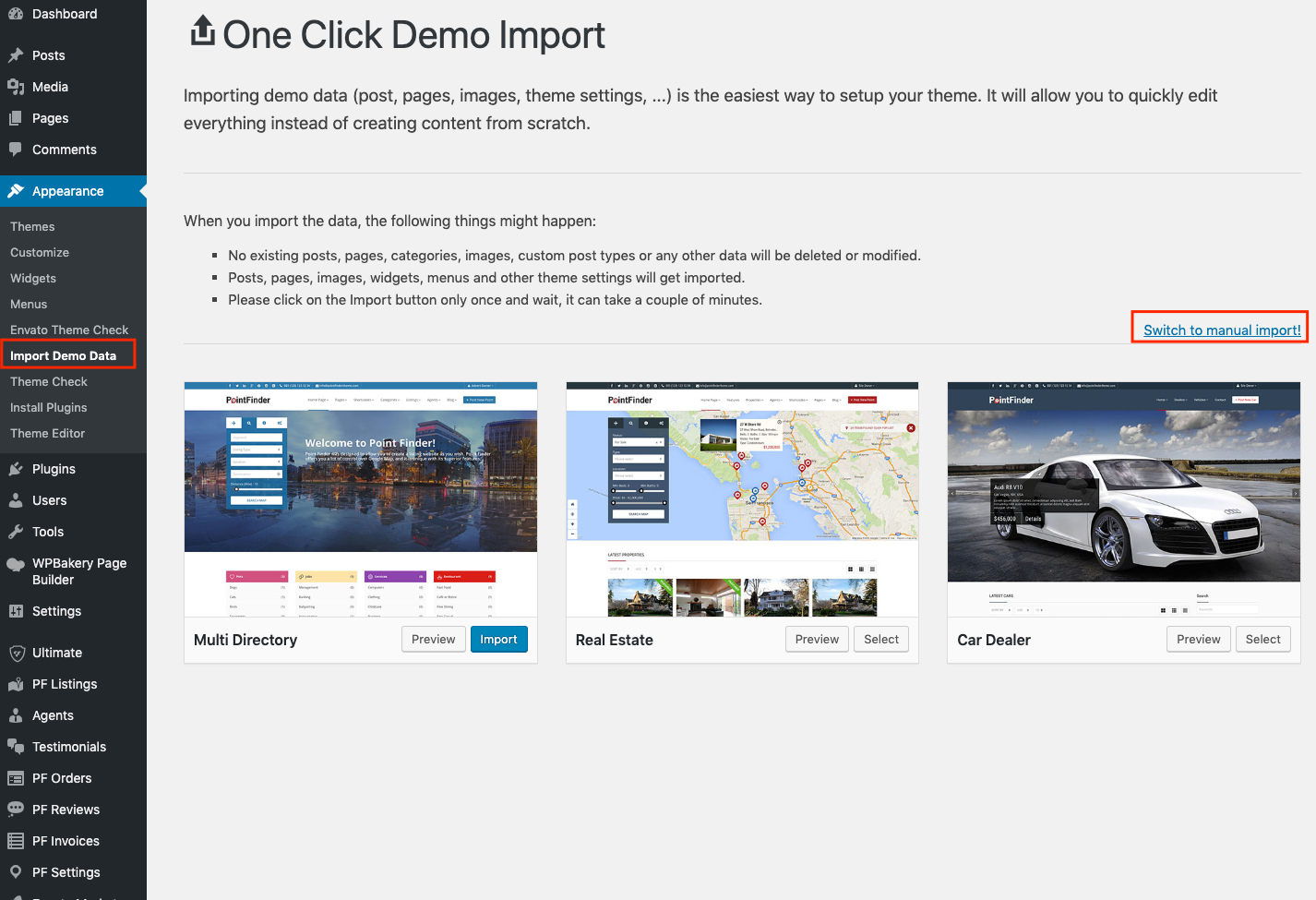Click the Posts pushpin icon
1316x900 pixels.
16,55
